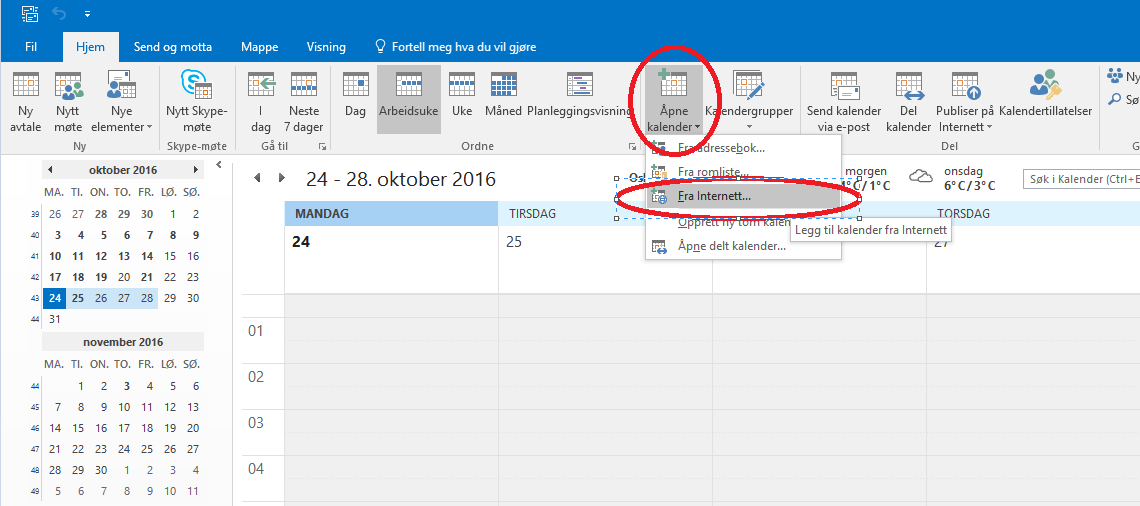Select the Arbeidsuke view

tap(409, 100)
